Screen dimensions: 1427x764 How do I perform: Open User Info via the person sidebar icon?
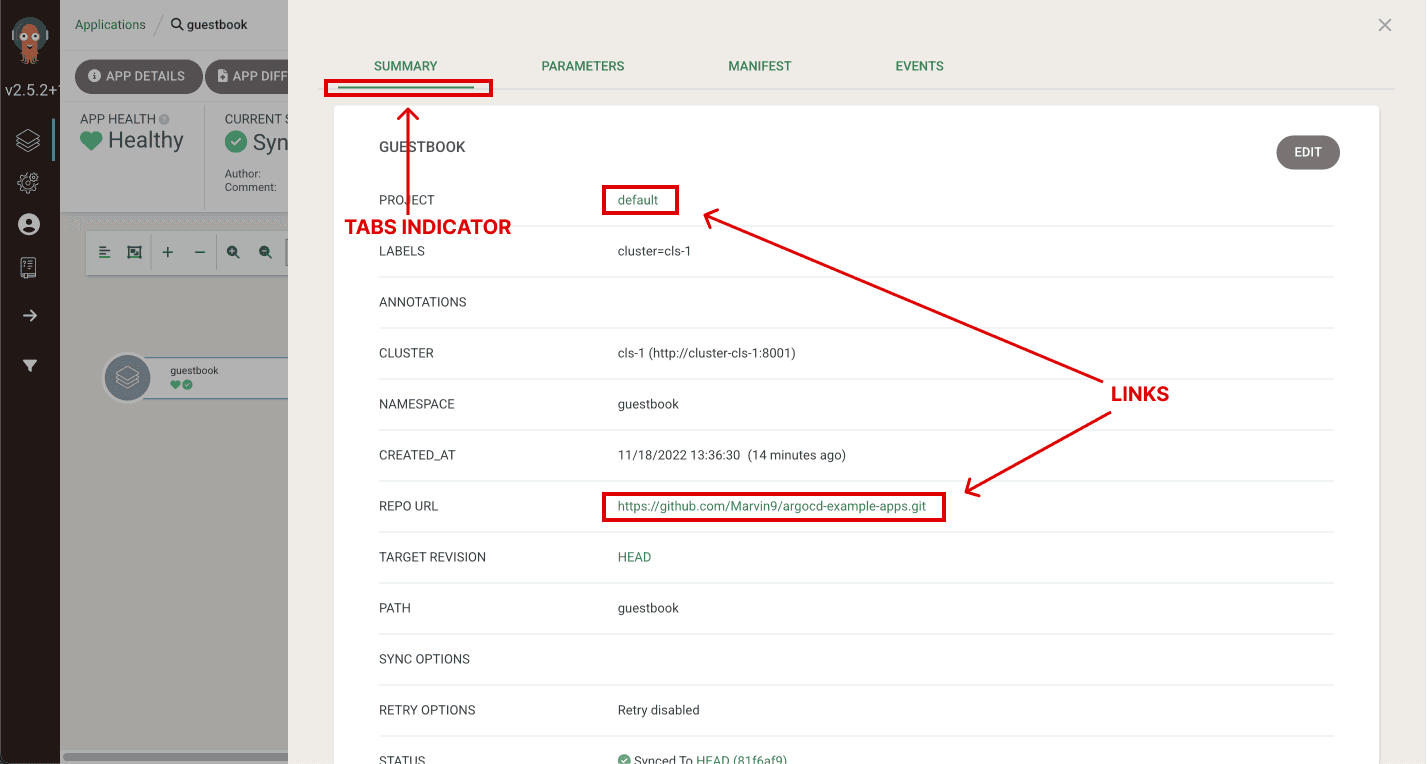tap(29, 225)
